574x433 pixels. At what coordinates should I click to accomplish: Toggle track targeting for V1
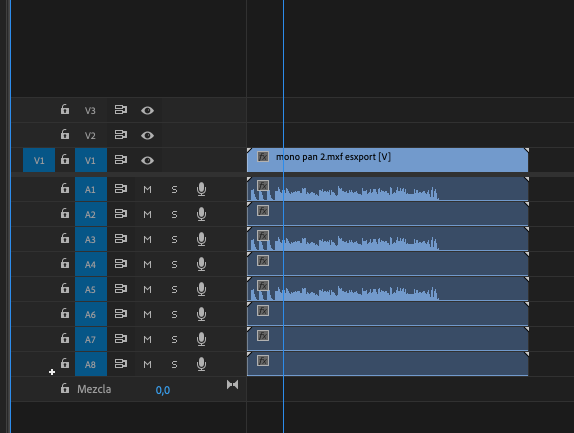pyautogui.click(x=91, y=160)
